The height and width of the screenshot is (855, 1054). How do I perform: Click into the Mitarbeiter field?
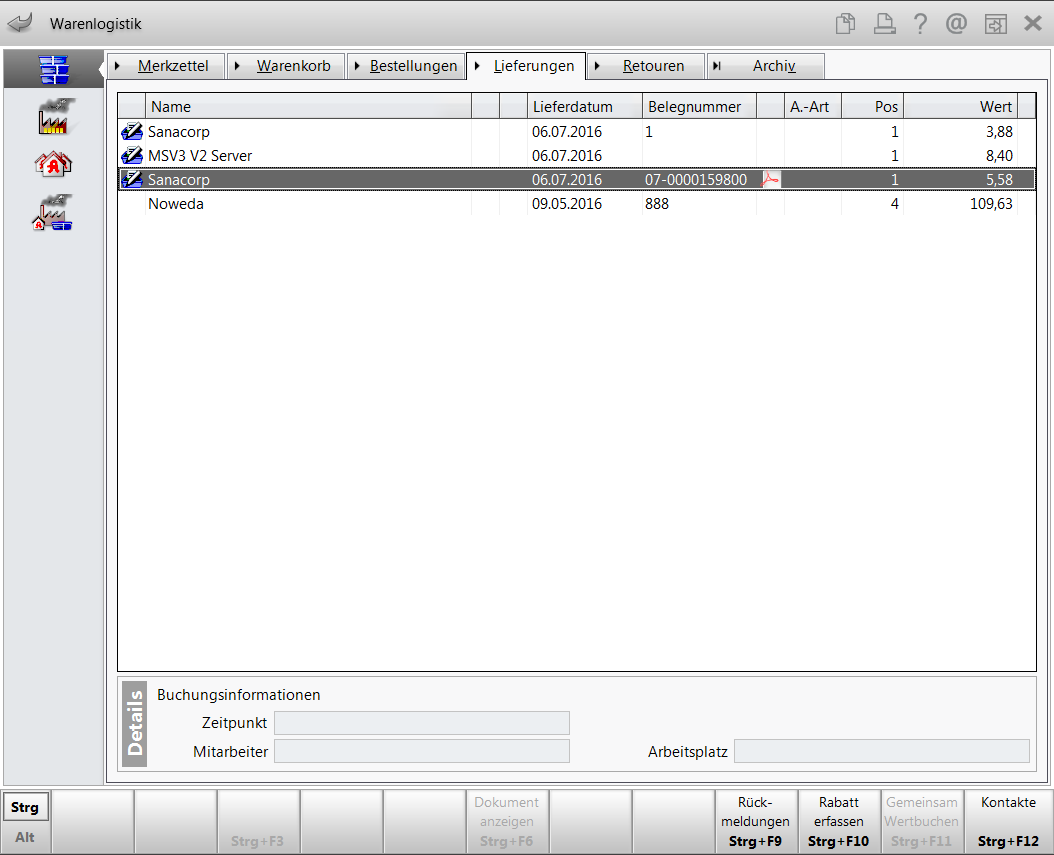tap(421, 751)
